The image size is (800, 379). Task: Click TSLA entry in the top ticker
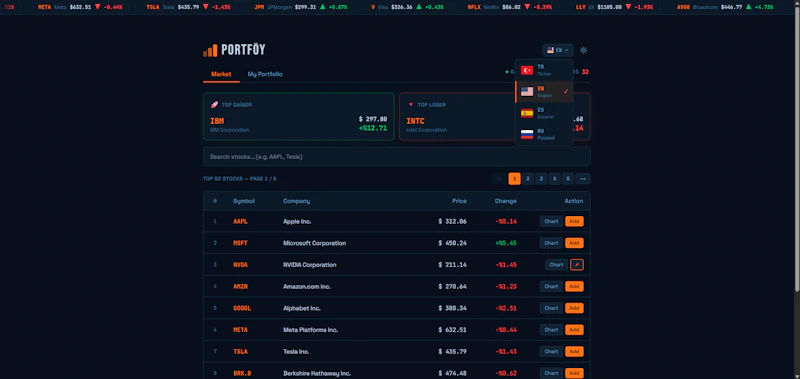click(x=188, y=7)
